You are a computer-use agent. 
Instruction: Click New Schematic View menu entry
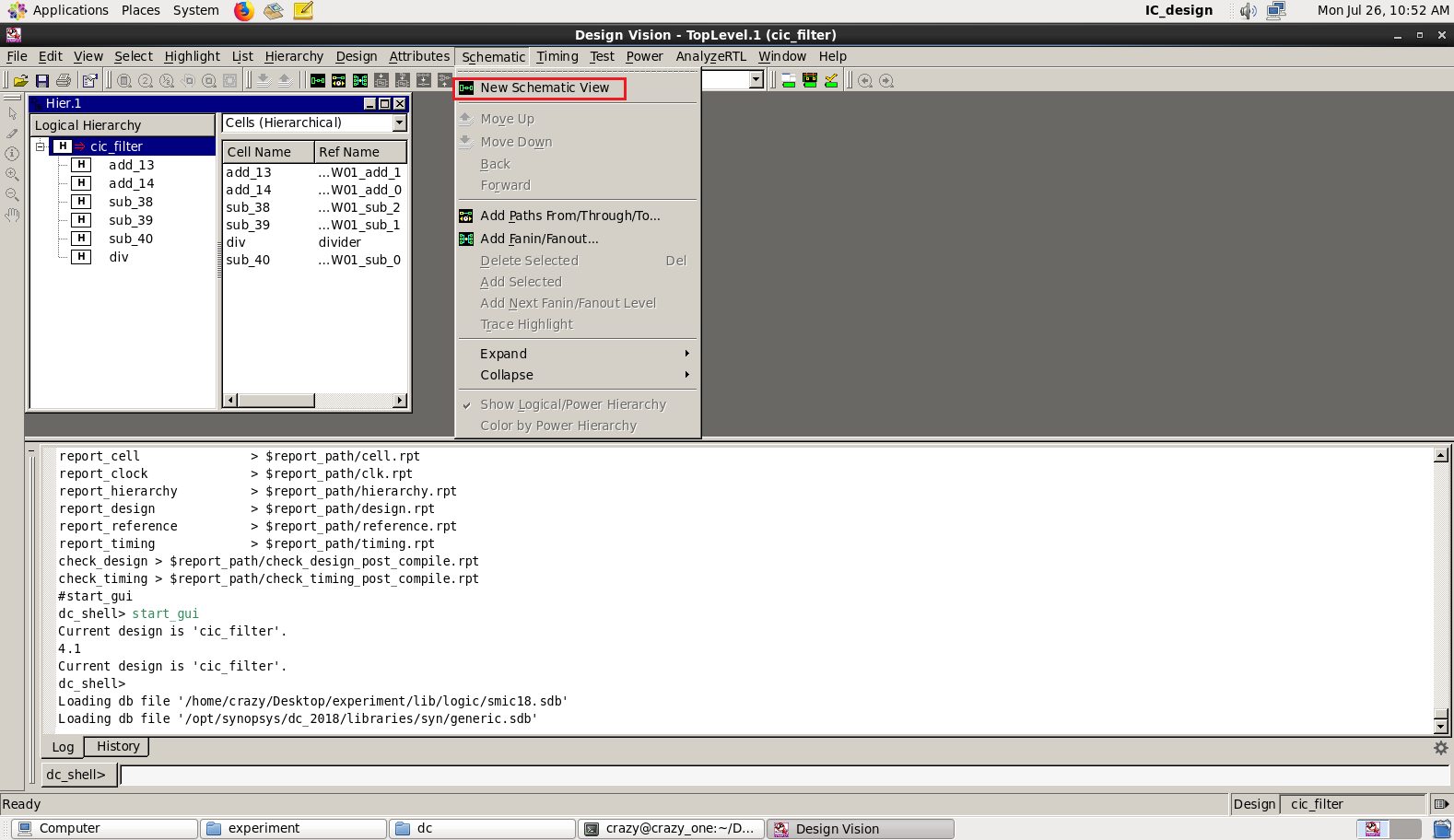pos(545,87)
